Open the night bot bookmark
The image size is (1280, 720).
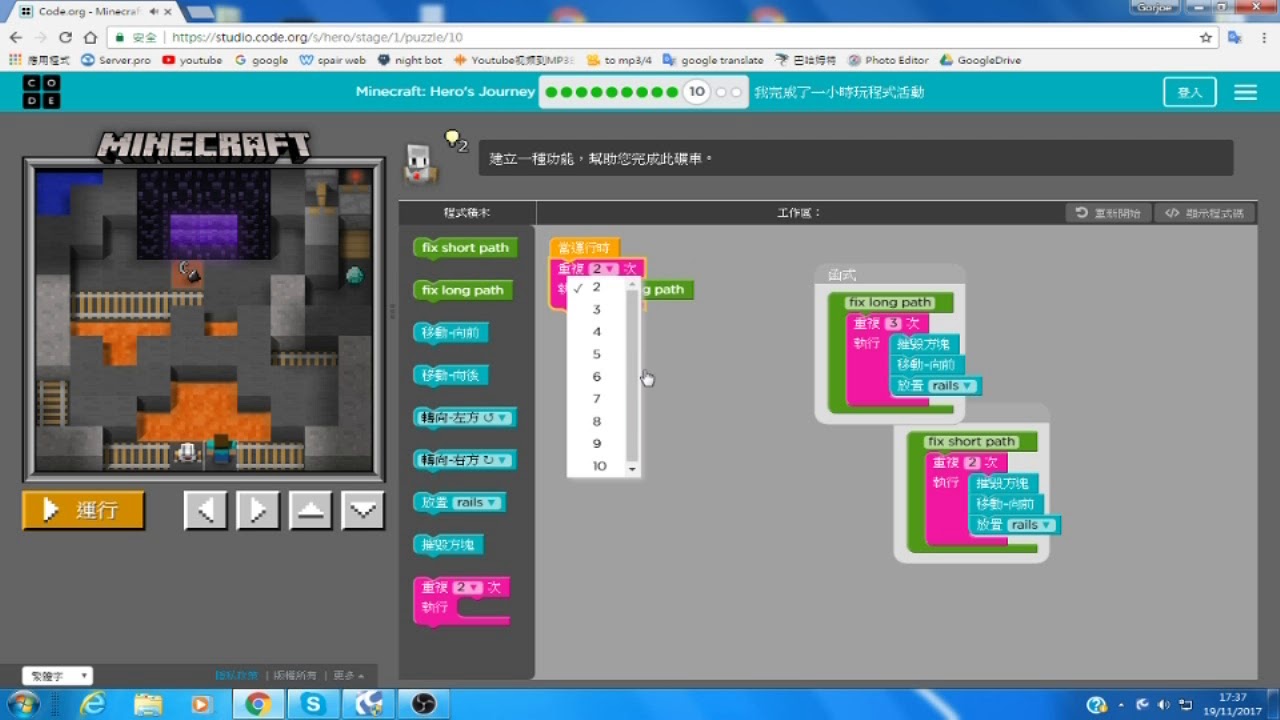pos(410,60)
